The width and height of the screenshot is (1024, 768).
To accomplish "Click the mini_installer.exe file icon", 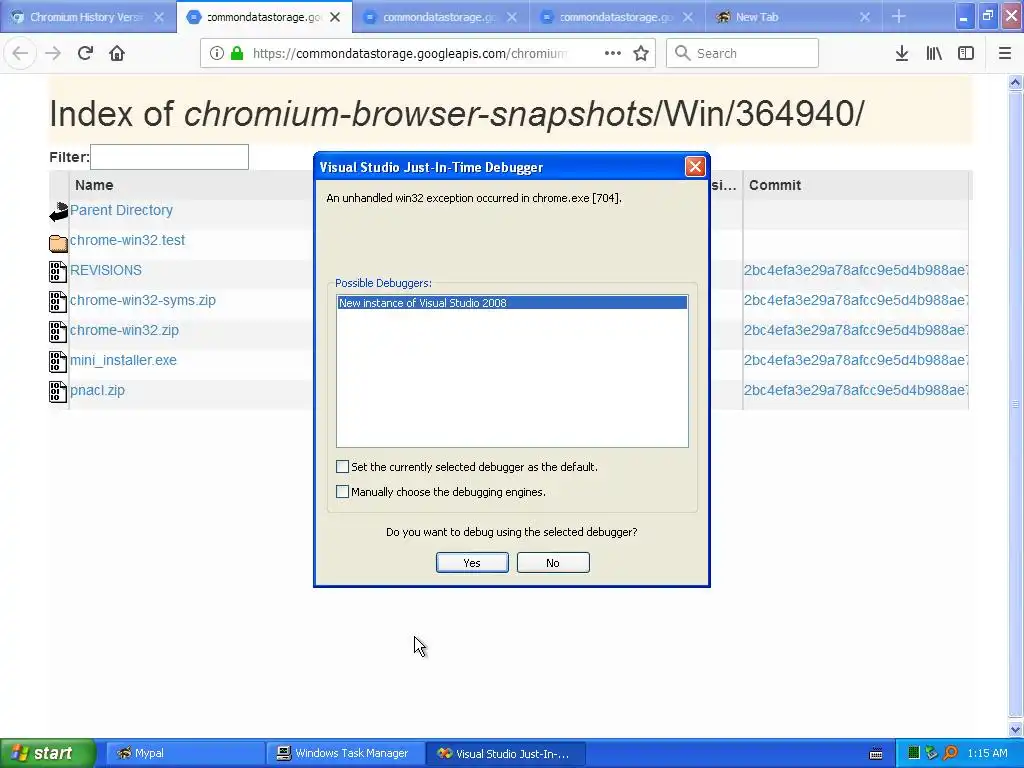I will (x=58, y=361).
